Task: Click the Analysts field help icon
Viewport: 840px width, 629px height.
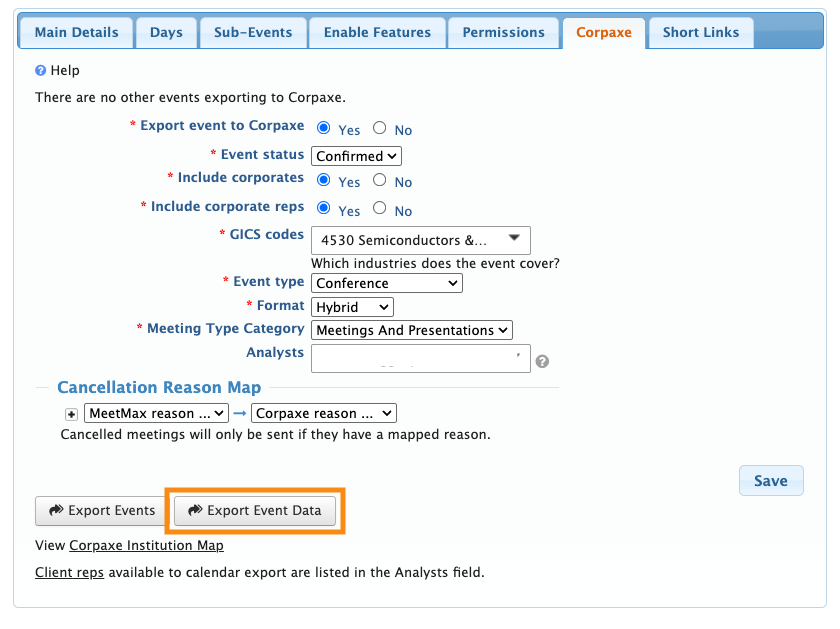Action: point(543,362)
